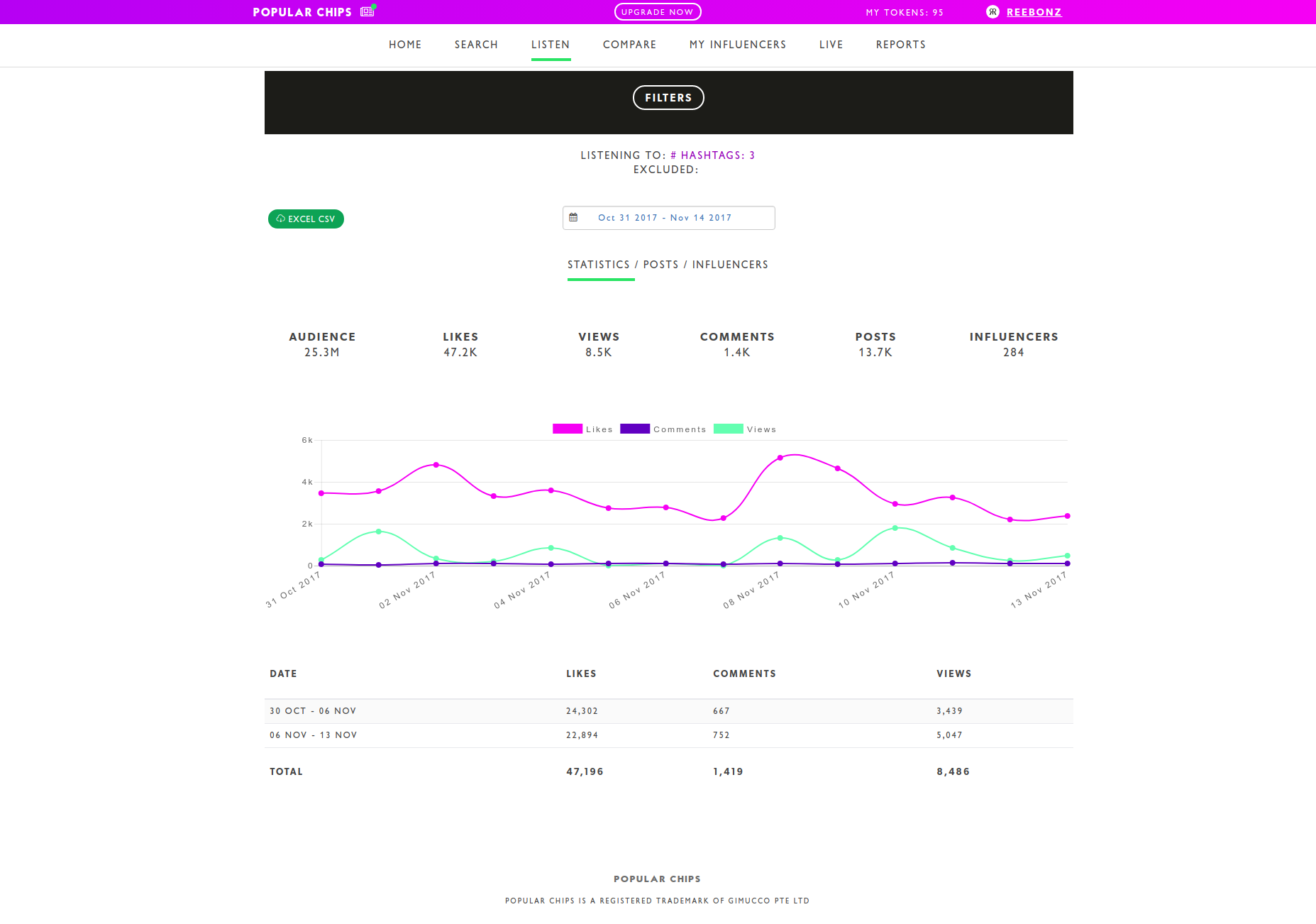This screenshot has width=1316, height=924.
Task: Toggle the Views legend color swatch
Action: (x=728, y=429)
